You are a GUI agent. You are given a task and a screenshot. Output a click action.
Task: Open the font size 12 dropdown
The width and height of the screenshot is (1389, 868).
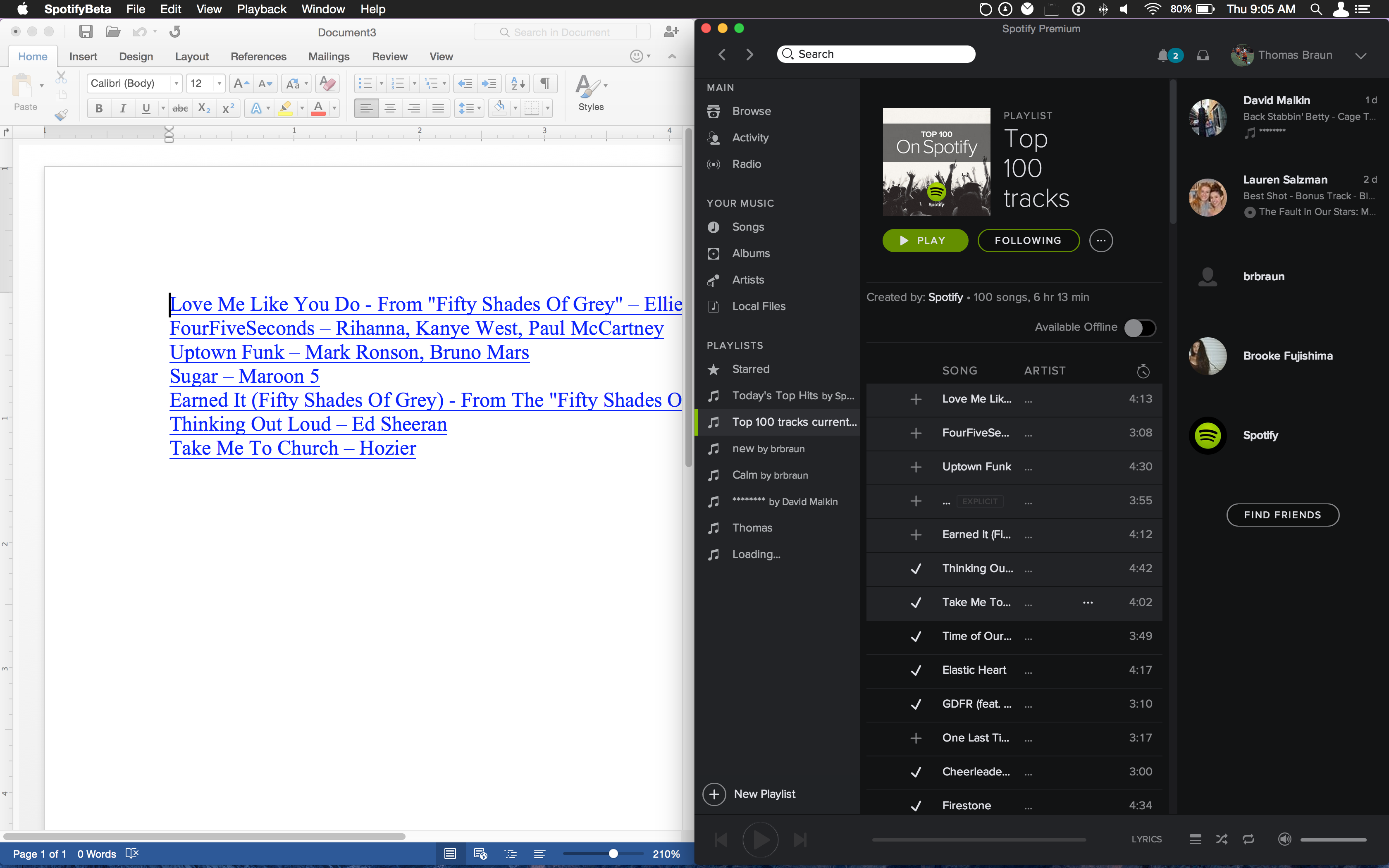click(219, 84)
